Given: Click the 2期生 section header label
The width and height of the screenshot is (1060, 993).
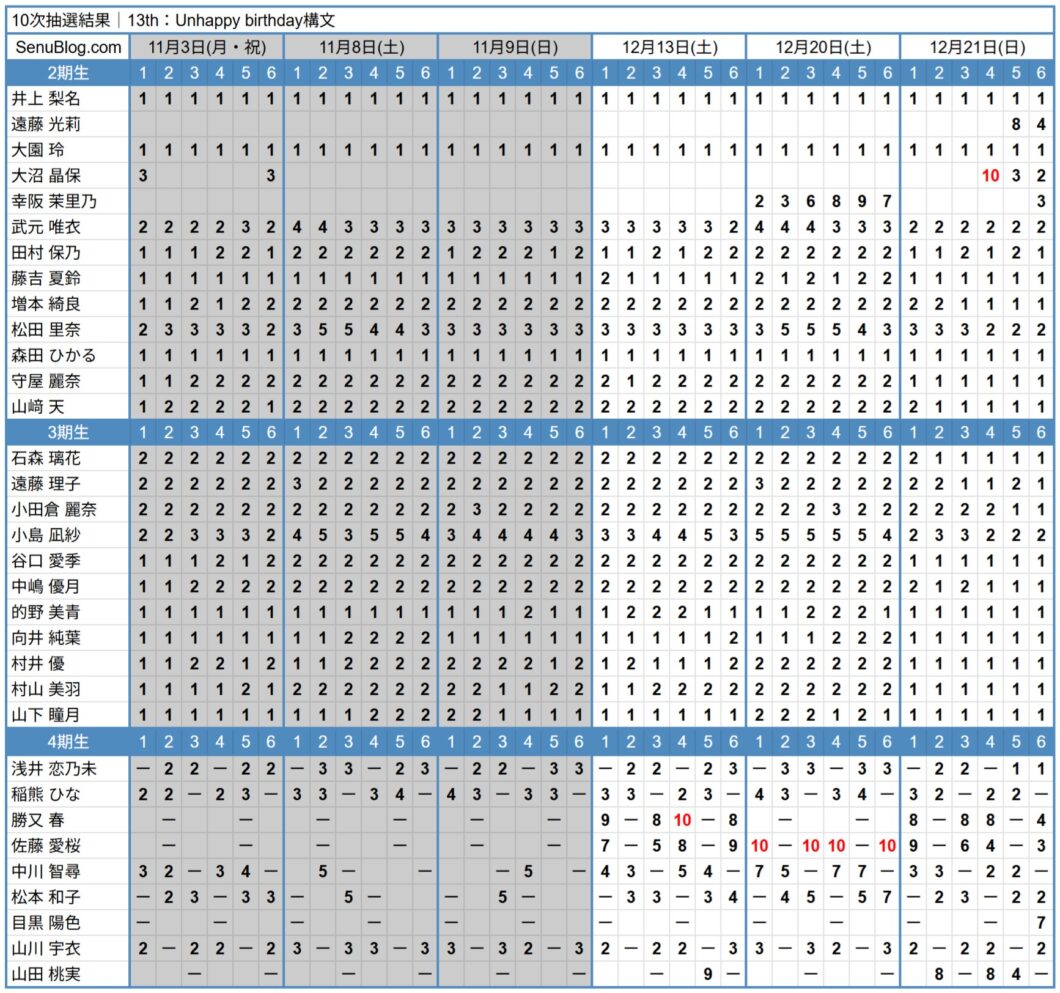Looking at the screenshot, I should click(x=68, y=72).
